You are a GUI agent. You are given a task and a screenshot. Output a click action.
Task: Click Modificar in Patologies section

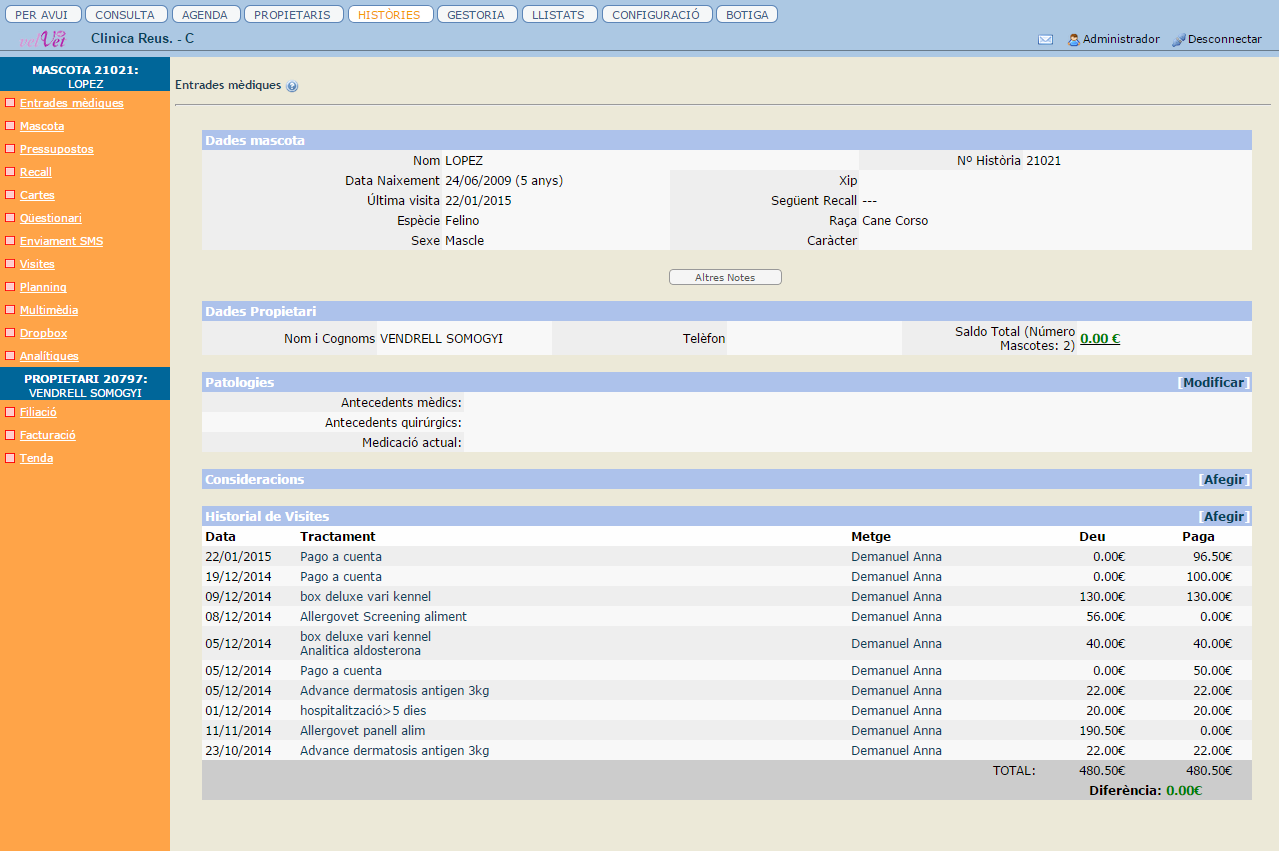click(x=1213, y=382)
